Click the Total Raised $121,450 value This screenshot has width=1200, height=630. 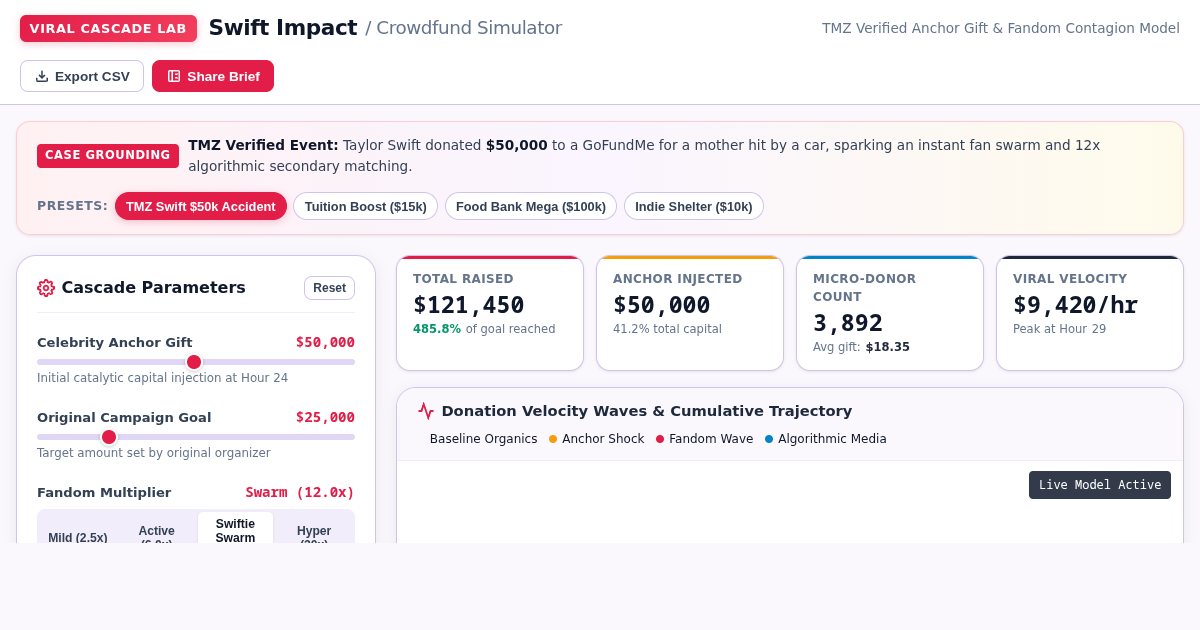(469, 305)
